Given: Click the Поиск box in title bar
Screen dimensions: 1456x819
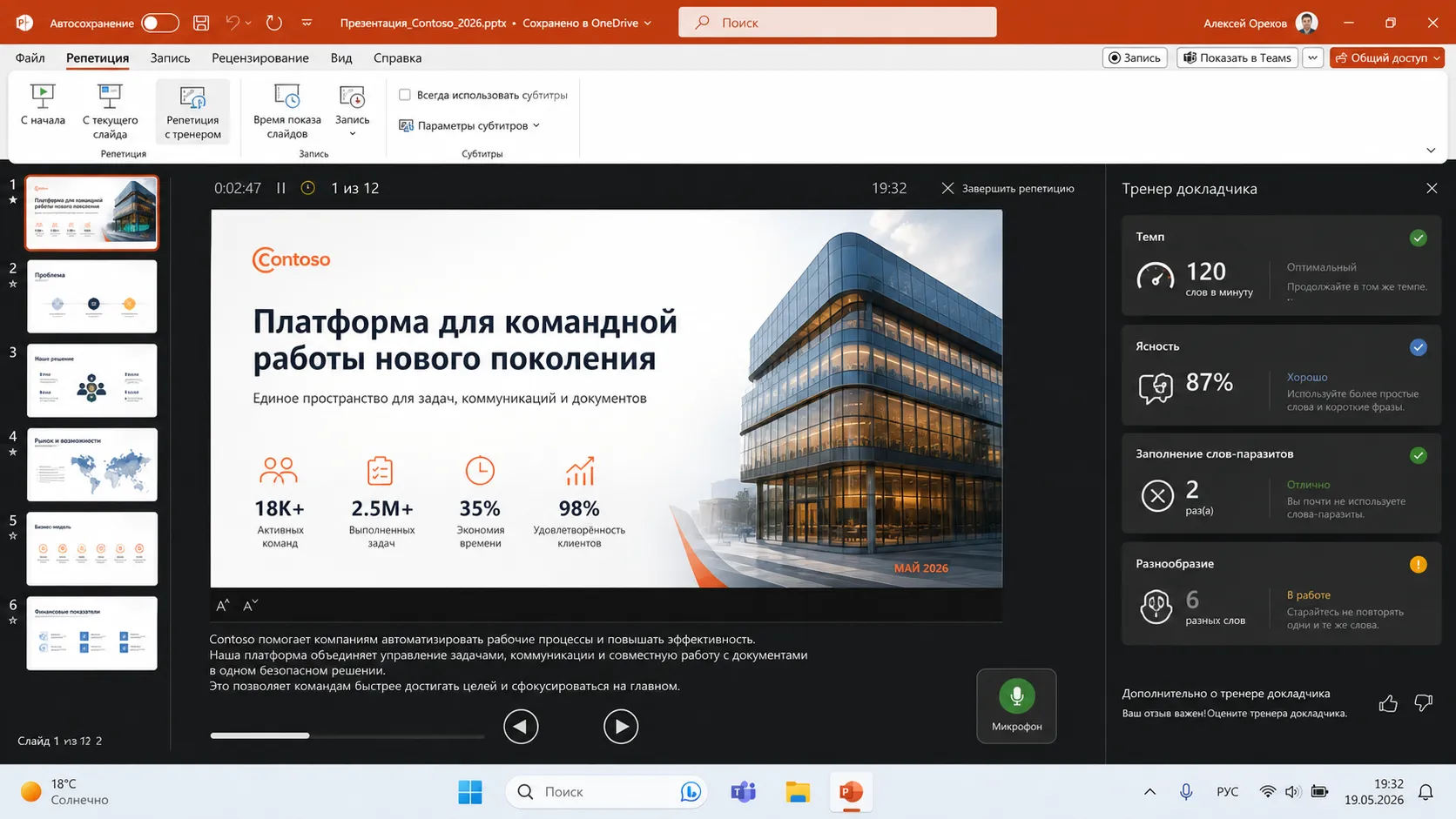Looking at the screenshot, I should point(838,23).
